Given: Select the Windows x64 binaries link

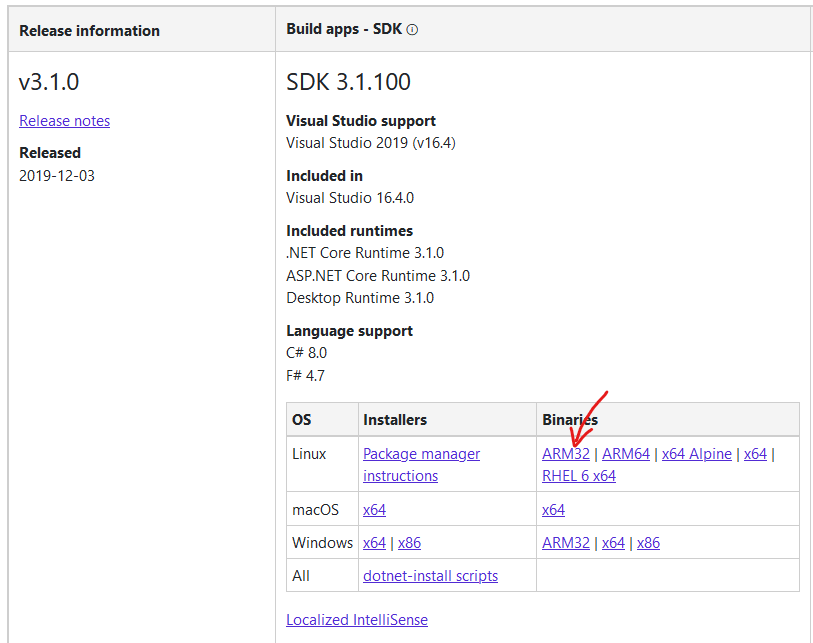Looking at the screenshot, I should tap(613, 543).
